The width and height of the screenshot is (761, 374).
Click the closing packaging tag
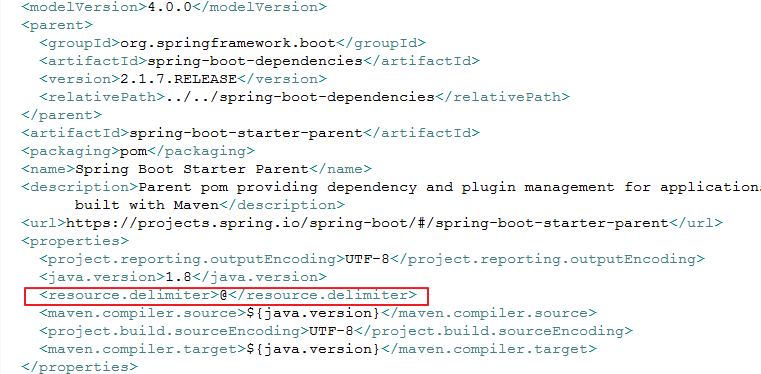(x=201, y=151)
